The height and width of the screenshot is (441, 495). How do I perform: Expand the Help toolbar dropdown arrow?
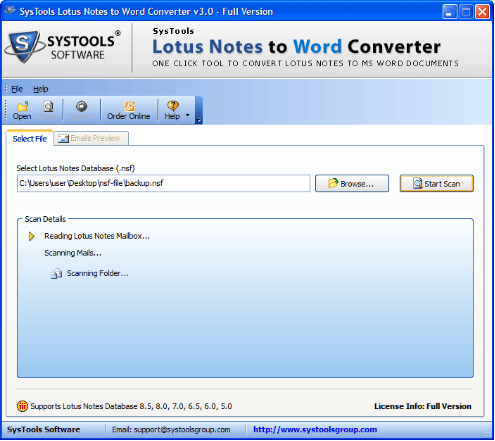point(187,115)
